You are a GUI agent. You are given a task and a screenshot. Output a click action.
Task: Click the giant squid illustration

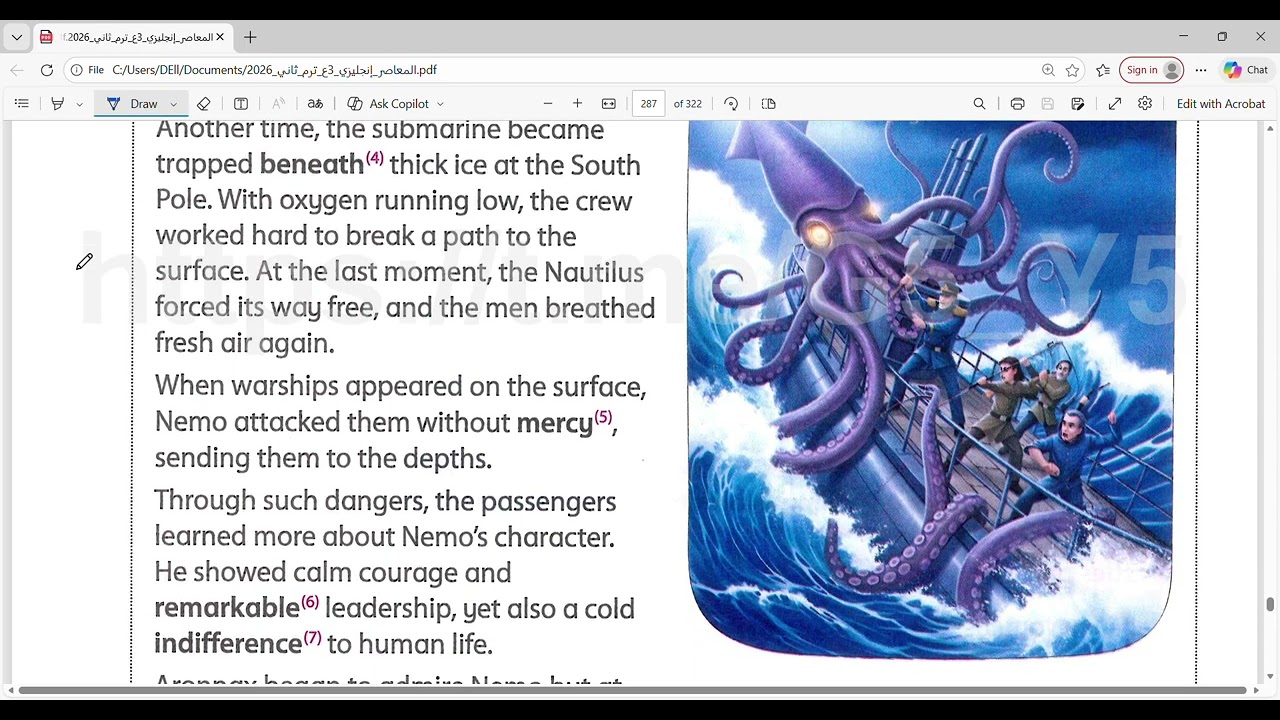(931, 389)
